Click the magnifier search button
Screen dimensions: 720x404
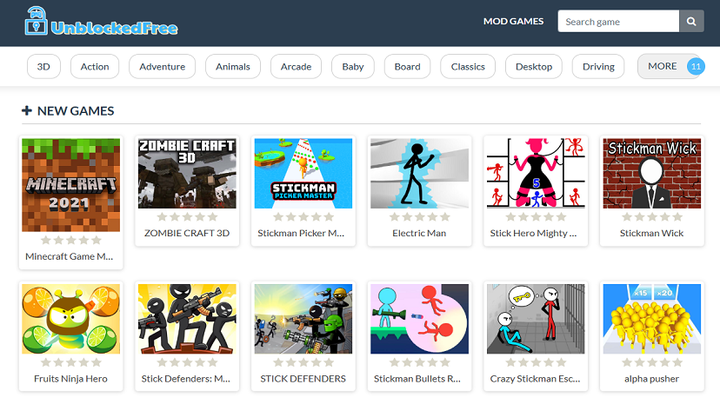[692, 21]
